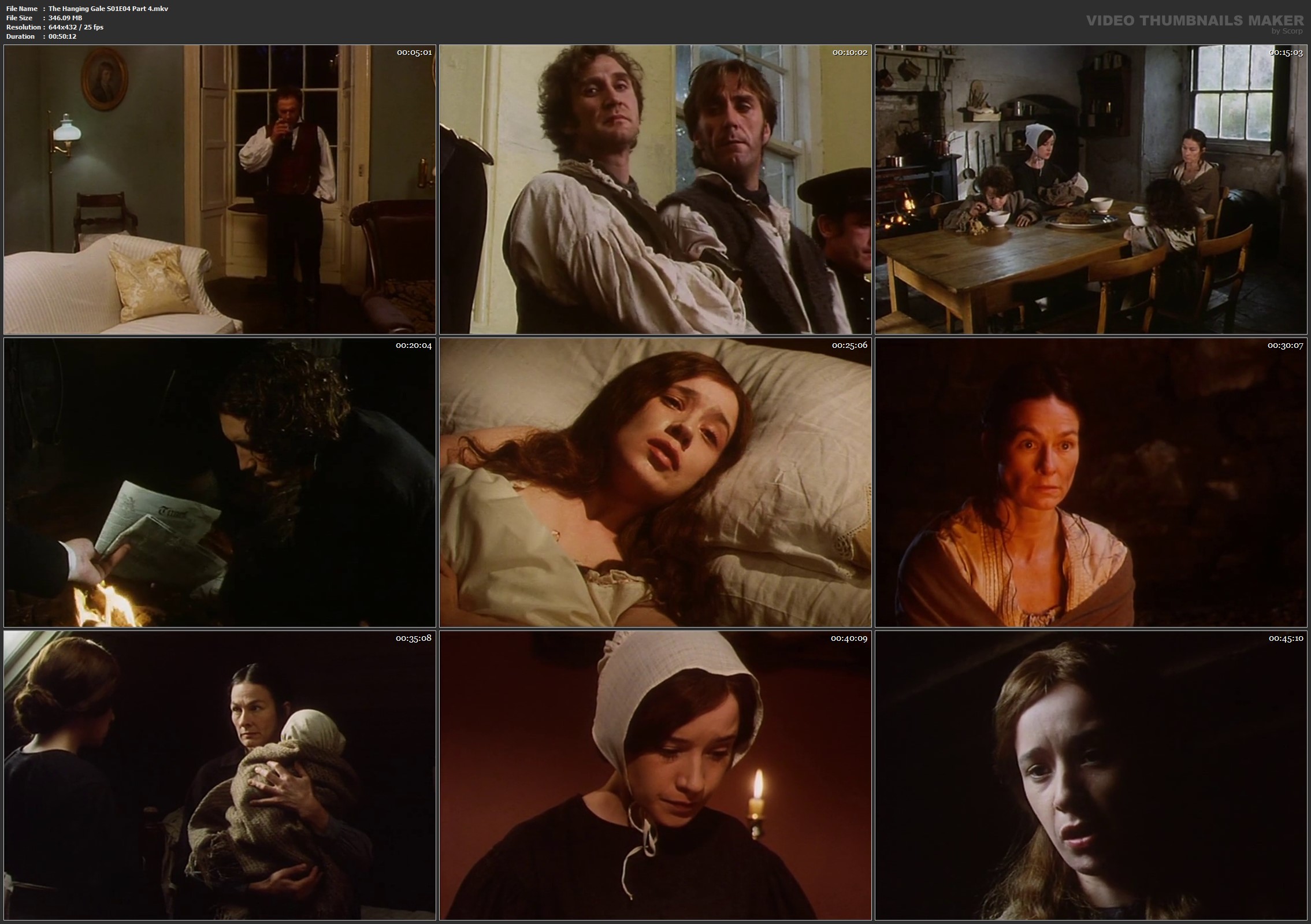Image resolution: width=1311 pixels, height=924 pixels.
Task: Click the 00:05:01 timestamp label
Action: 414,53
